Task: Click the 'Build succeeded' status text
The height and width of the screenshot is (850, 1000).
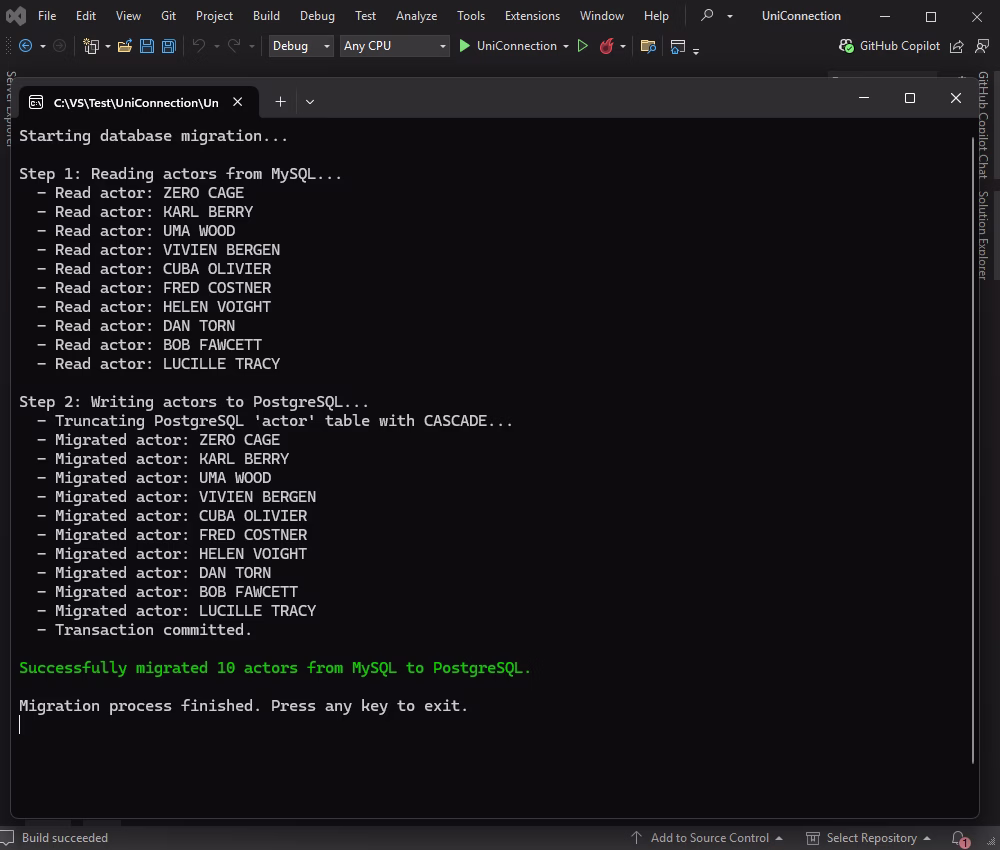Action: pos(65,838)
